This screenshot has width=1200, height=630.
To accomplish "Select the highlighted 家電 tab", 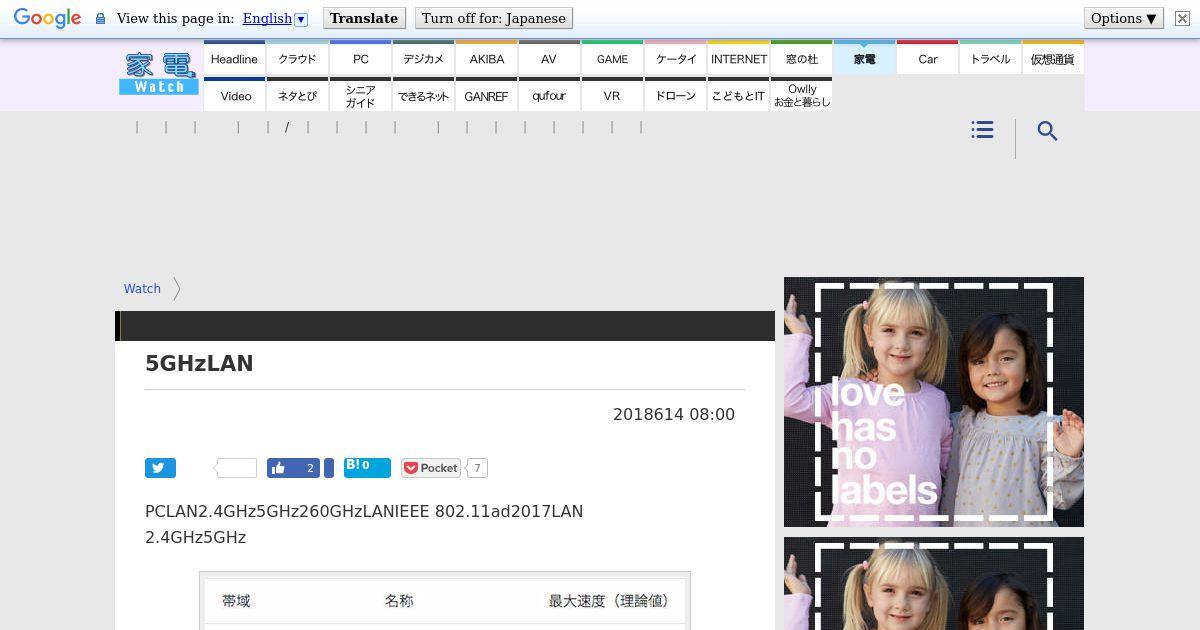I will (x=864, y=58).
